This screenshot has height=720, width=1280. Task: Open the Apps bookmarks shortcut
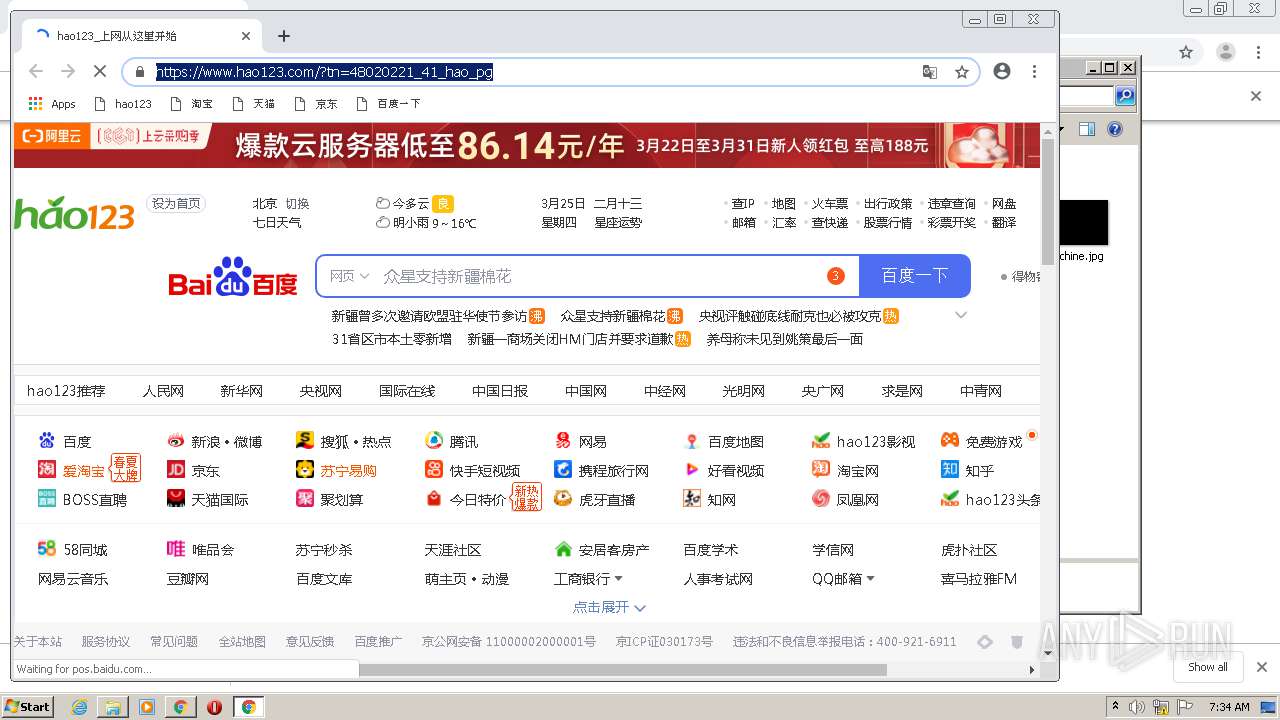52,104
